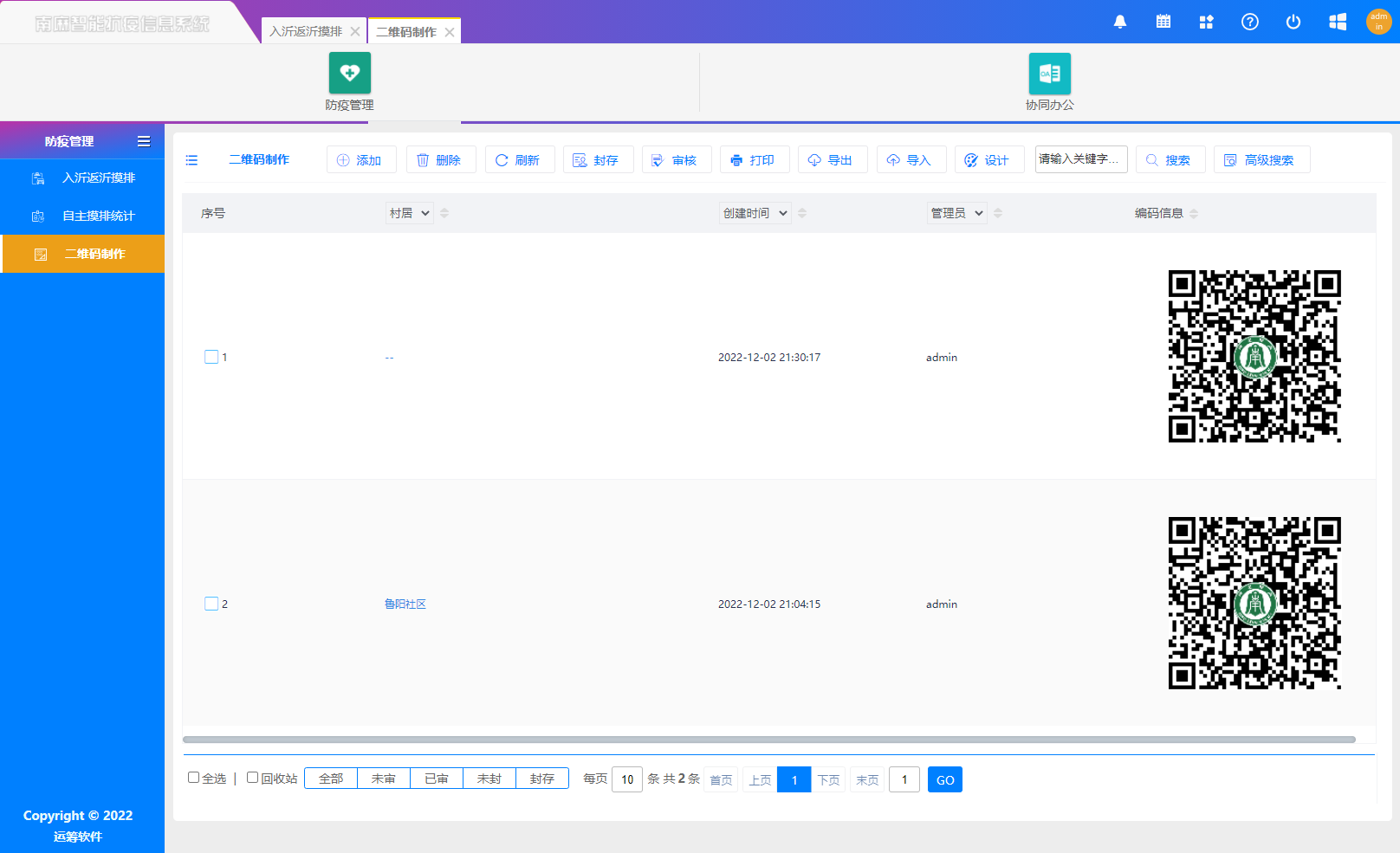This screenshot has width=1400, height=853.
Task: Go to 上页 previous page
Action: pos(760,779)
